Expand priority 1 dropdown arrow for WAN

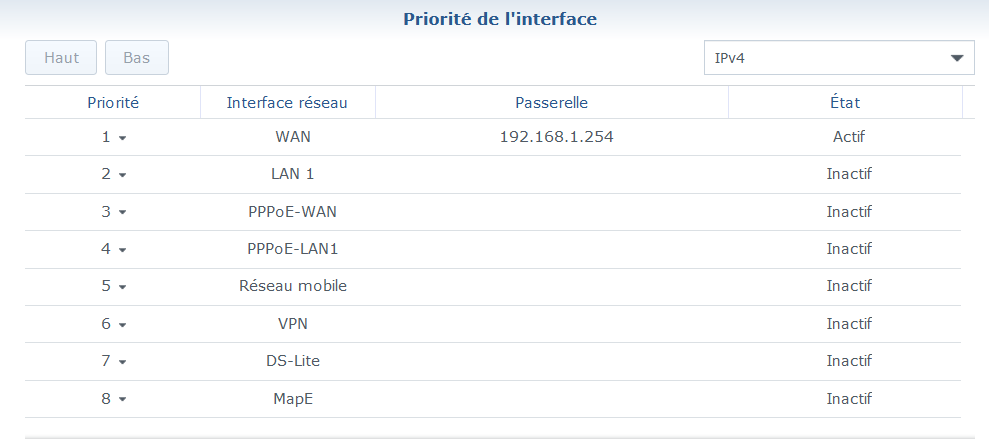tap(122, 138)
